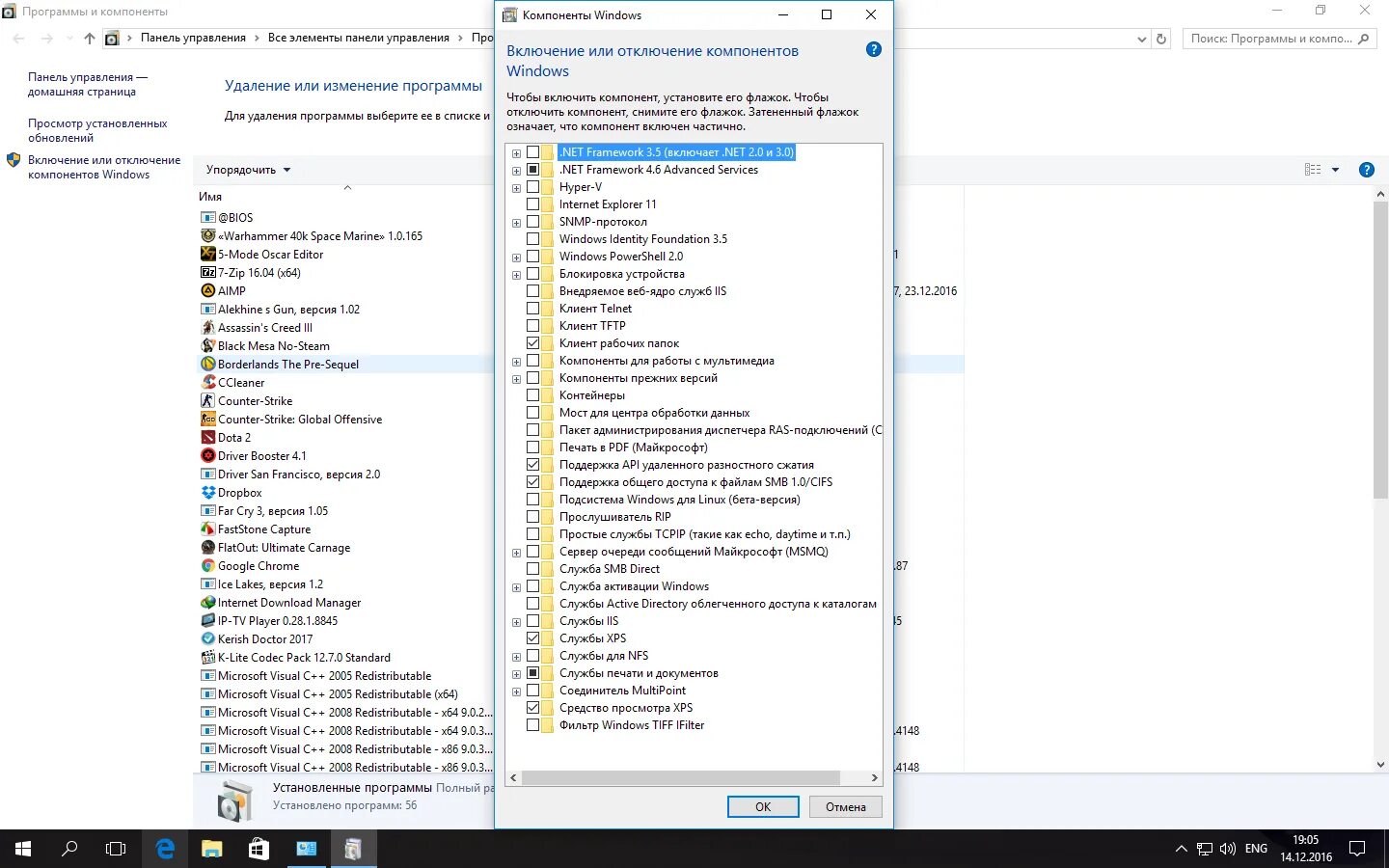Show hidden system tray icons
This screenshot has width=1389, height=868.
tap(1181, 849)
